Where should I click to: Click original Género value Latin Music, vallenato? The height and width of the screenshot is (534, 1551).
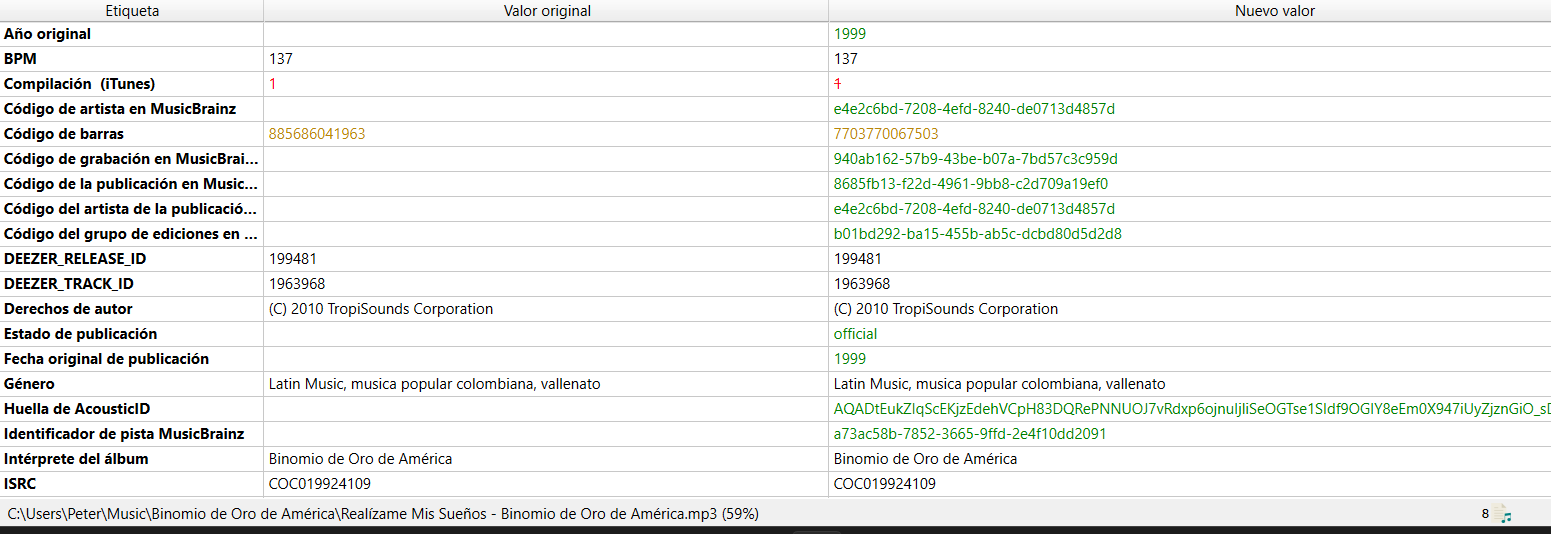[x=435, y=384]
